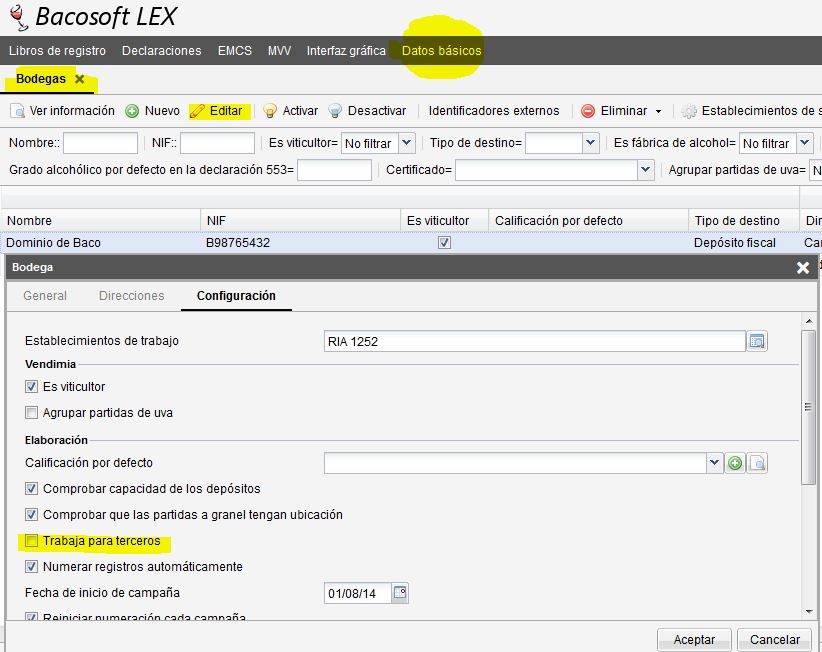This screenshot has width=822, height=652.
Task: Switch to the General tab
Action: tap(45, 296)
